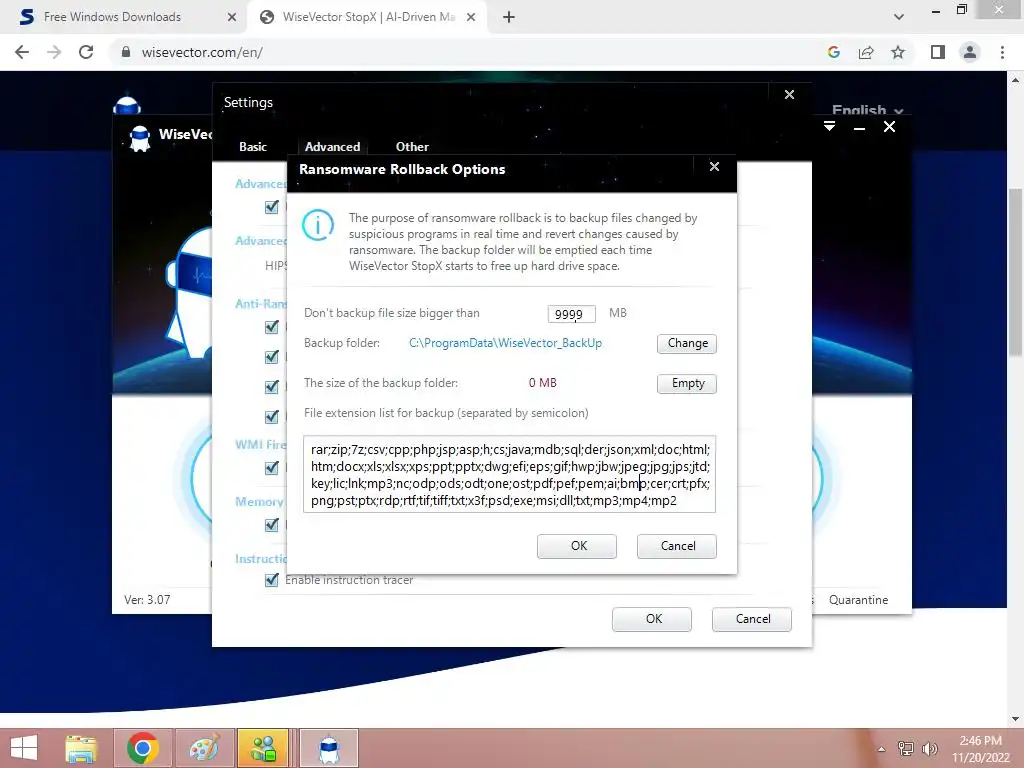Close the Settings window
Image resolution: width=1024 pixels, height=768 pixels.
tap(790, 95)
